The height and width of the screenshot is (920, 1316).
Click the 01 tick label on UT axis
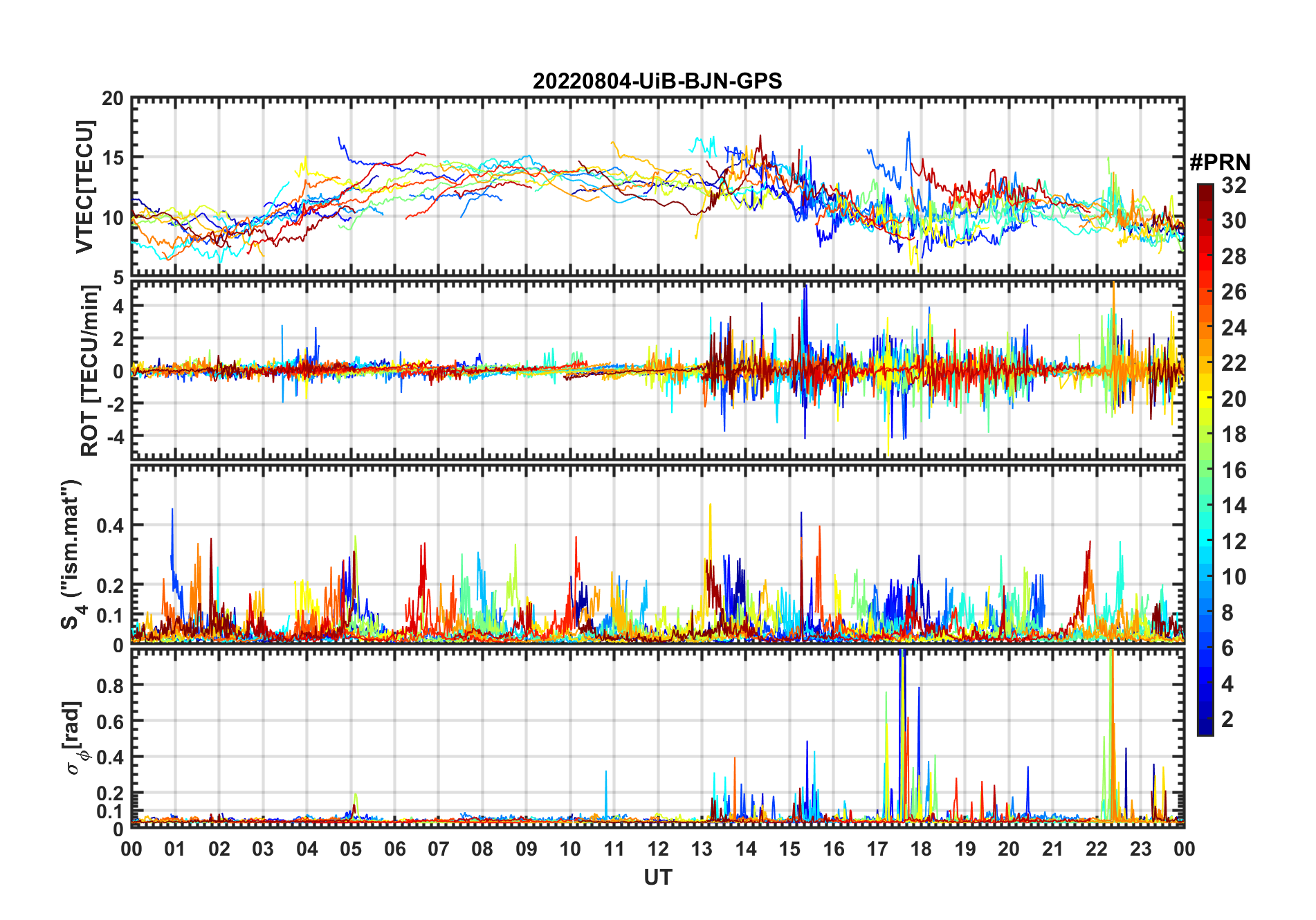coord(175,849)
